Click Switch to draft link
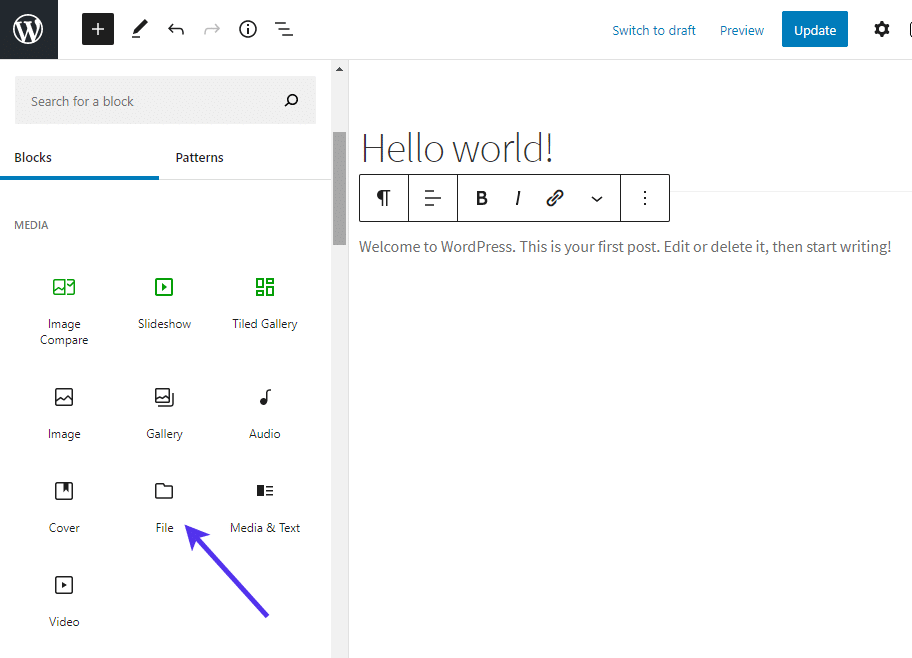 [x=653, y=30]
